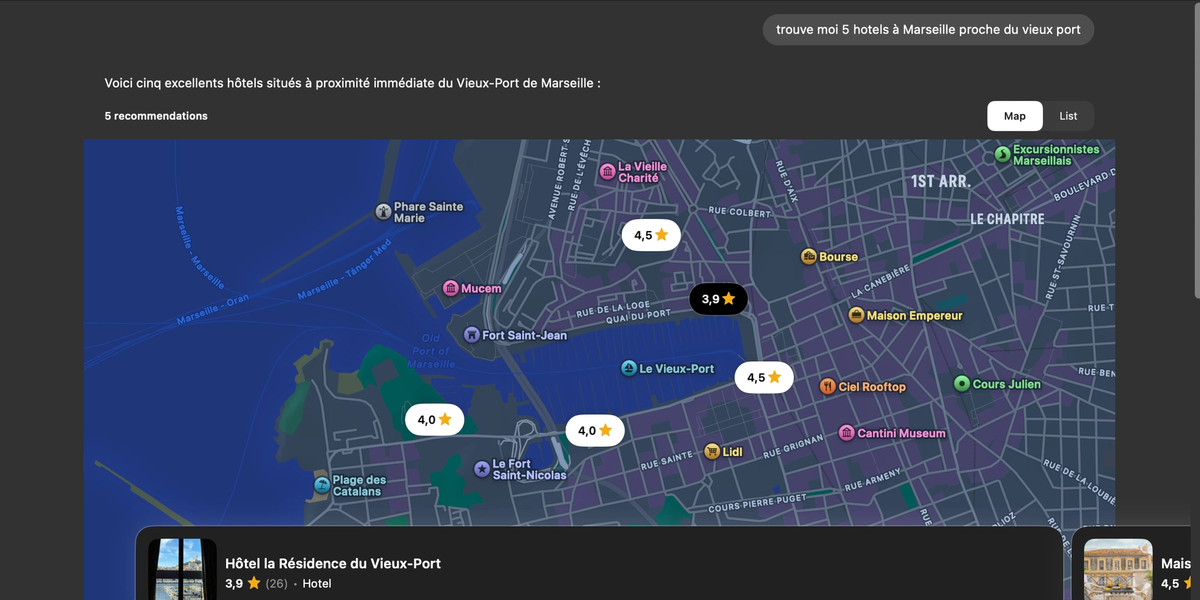This screenshot has width=1200, height=600.
Task: Click the 3,9-star hotel rating pin
Action: click(718, 298)
